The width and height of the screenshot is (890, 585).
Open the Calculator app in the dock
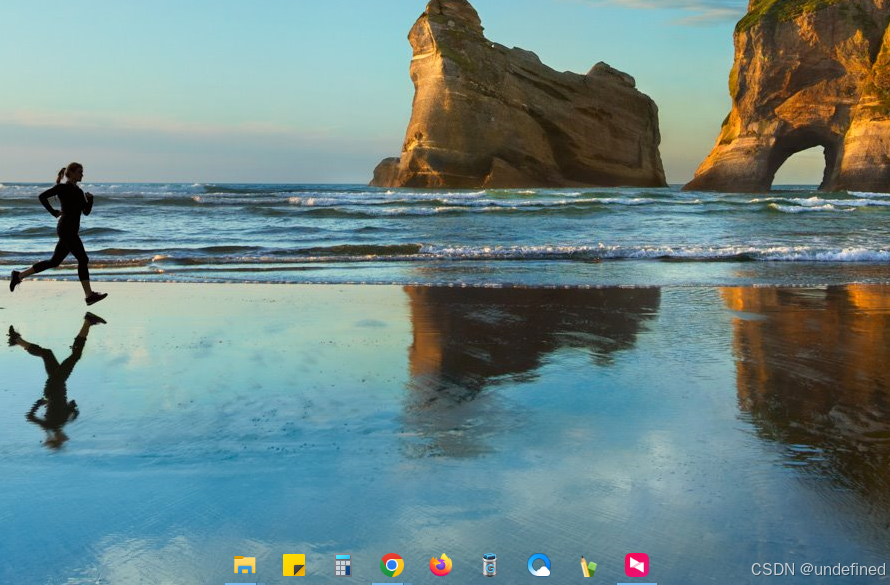click(x=343, y=566)
